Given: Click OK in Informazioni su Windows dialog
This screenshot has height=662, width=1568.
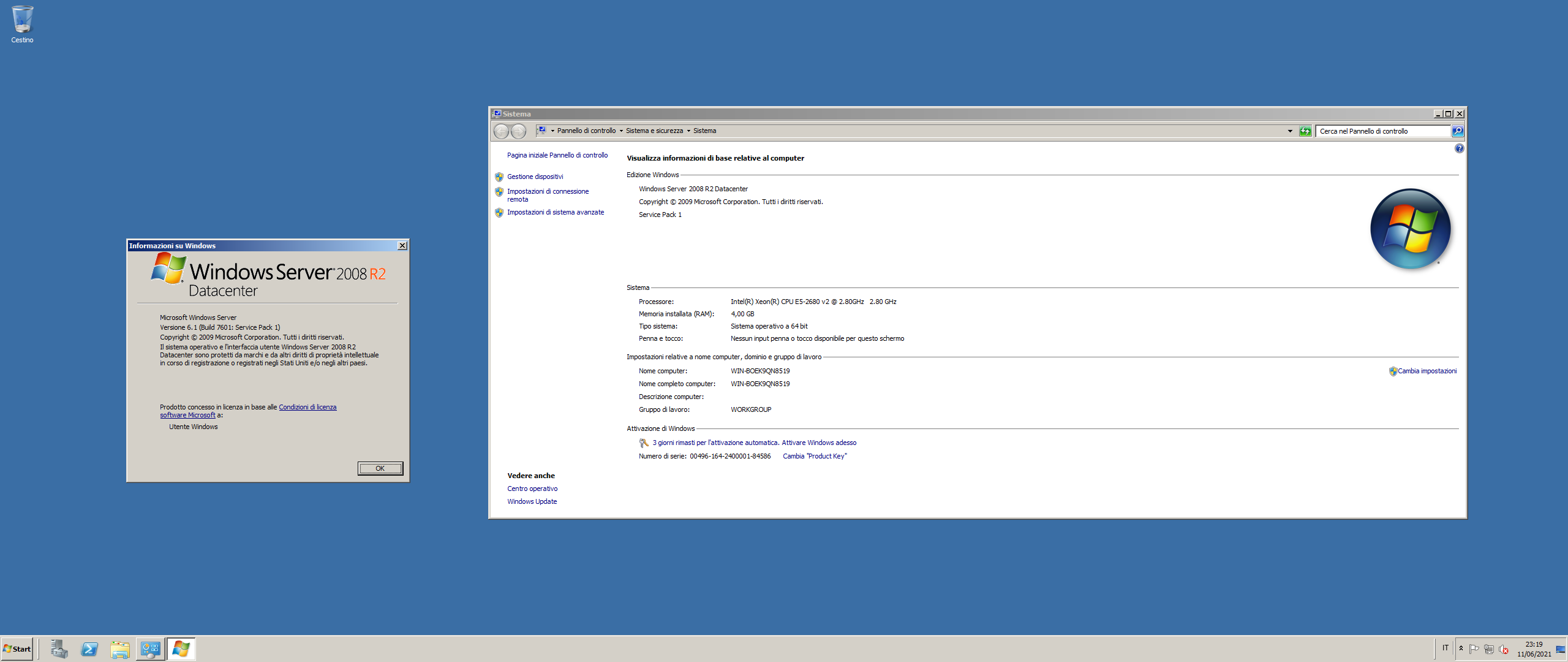Looking at the screenshot, I should [380, 468].
